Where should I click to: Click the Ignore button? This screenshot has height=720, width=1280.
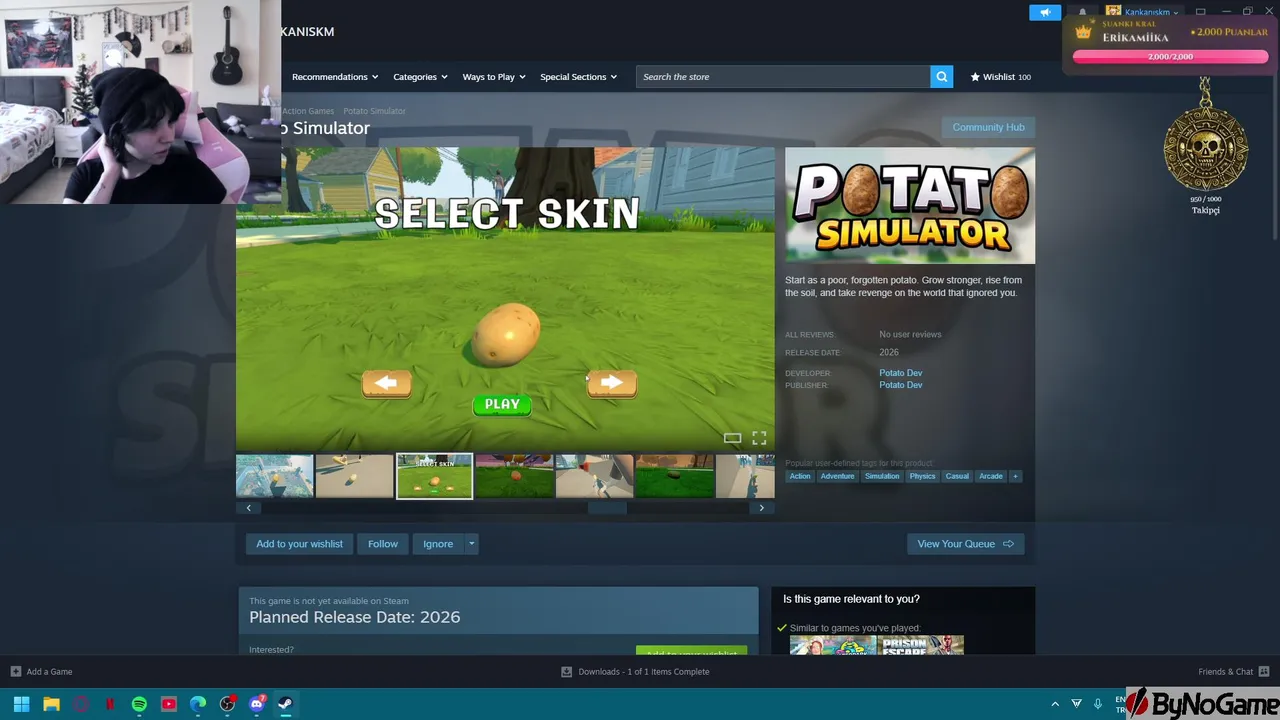tap(438, 544)
